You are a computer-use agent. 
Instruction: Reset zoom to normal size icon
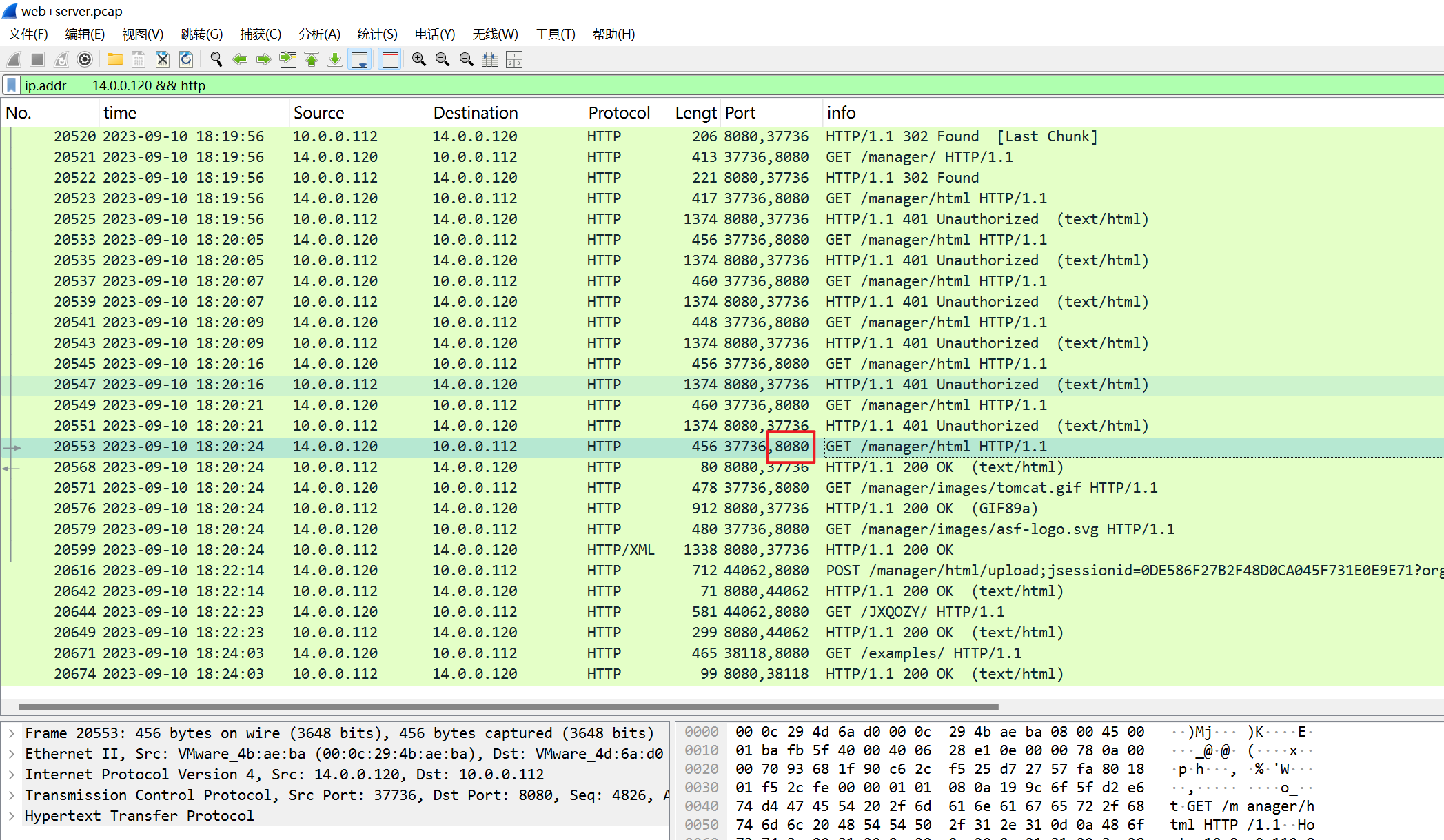(x=467, y=59)
